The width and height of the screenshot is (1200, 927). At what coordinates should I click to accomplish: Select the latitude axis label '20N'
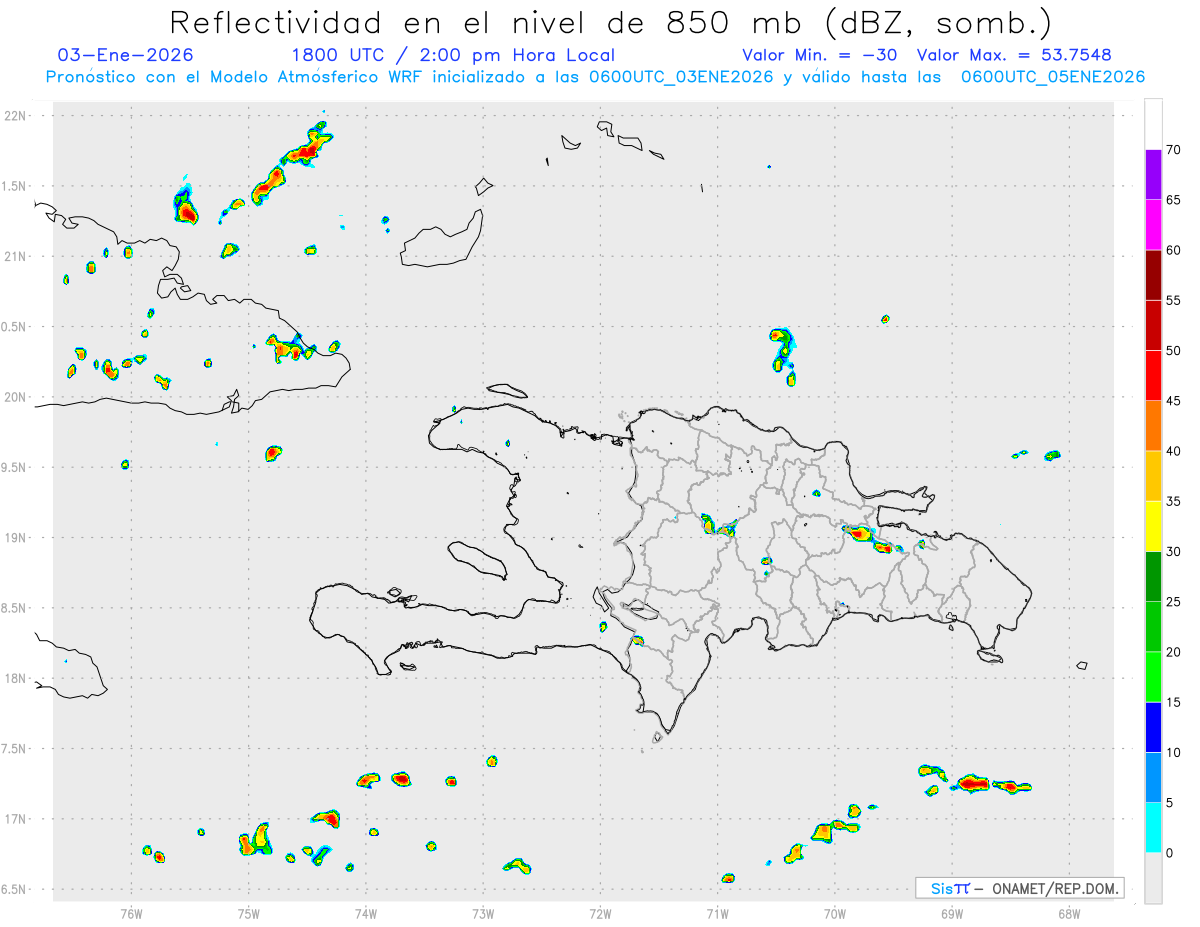[17, 397]
